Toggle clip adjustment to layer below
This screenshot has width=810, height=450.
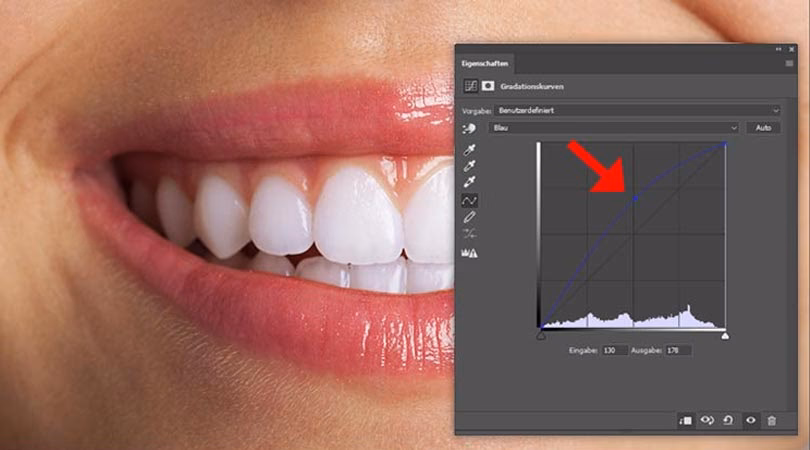click(685, 421)
